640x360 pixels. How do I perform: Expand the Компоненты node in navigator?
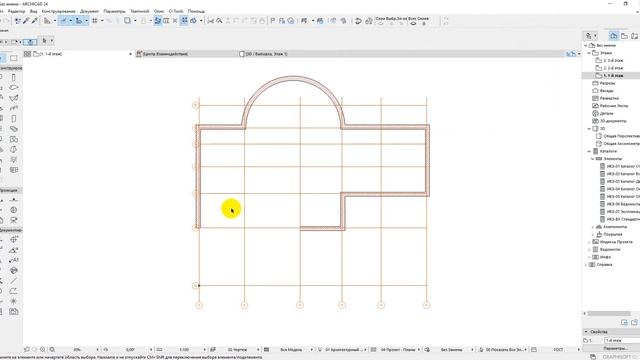click(593, 227)
